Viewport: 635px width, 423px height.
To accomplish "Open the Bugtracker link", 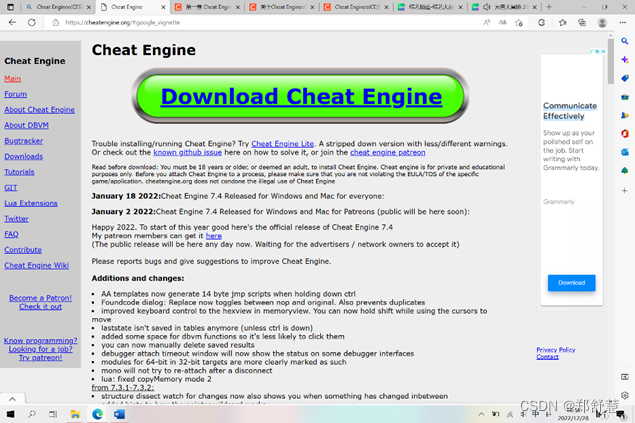I will tap(23, 141).
